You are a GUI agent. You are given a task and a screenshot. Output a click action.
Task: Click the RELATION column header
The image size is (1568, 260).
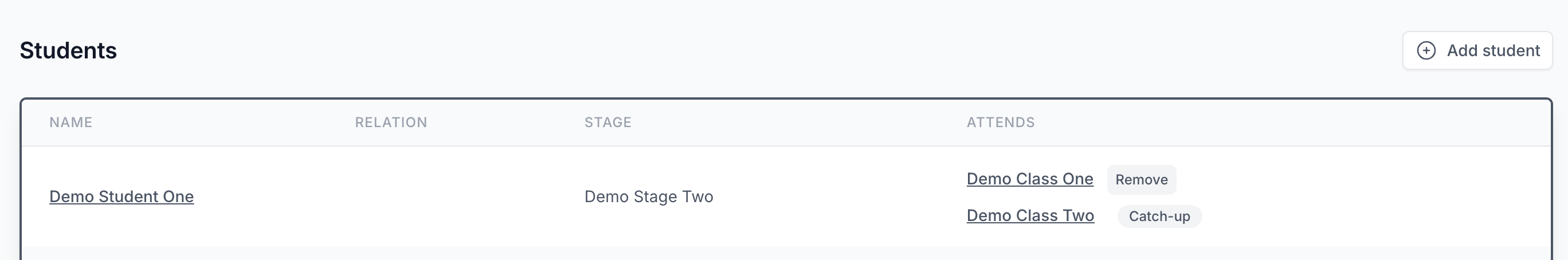point(391,123)
